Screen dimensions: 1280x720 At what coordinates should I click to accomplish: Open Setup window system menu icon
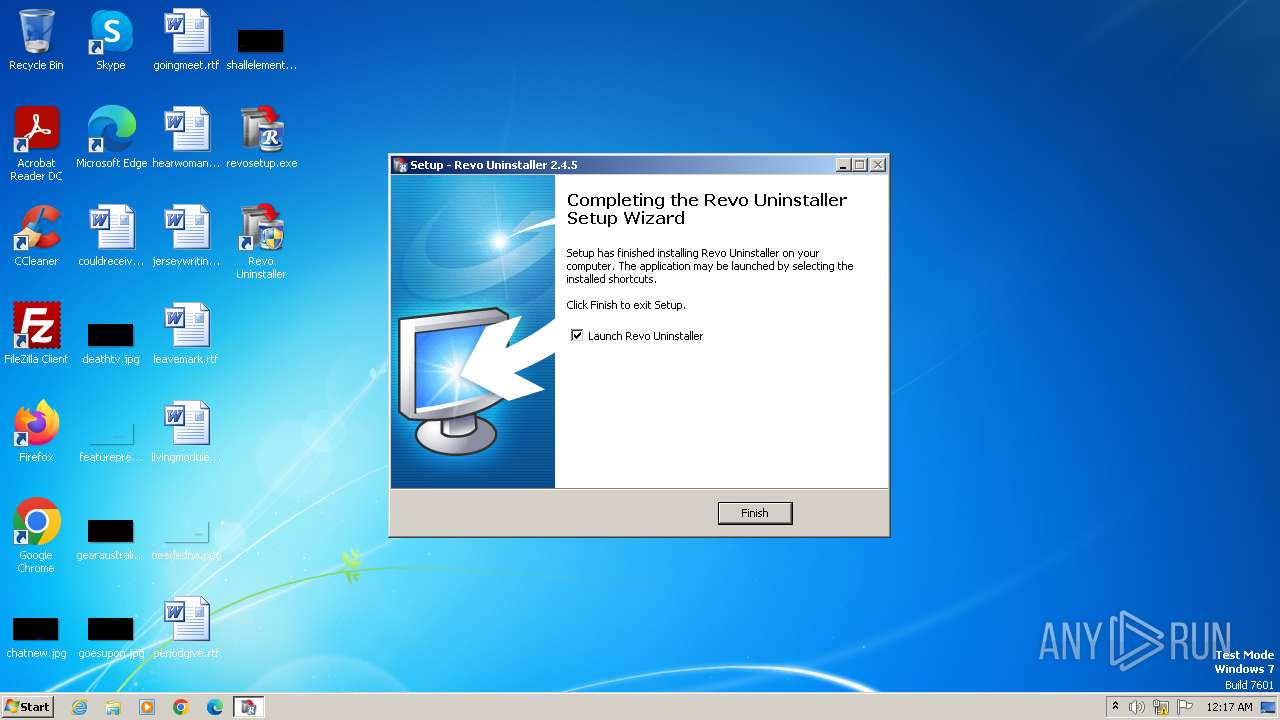(x=400, y=165)
